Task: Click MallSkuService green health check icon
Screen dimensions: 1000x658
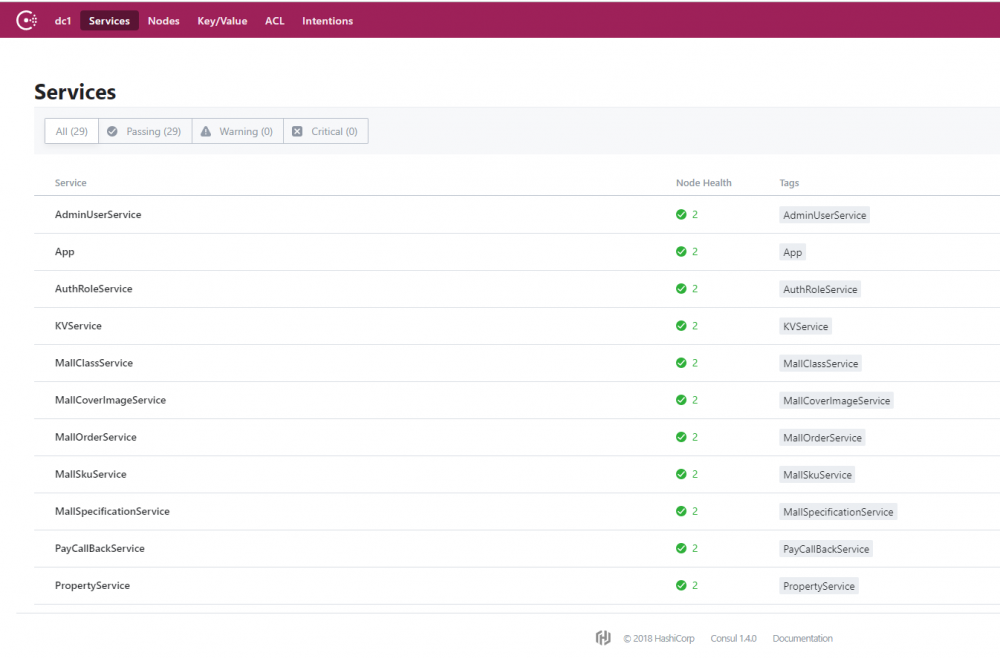Action: coord(681,474)
